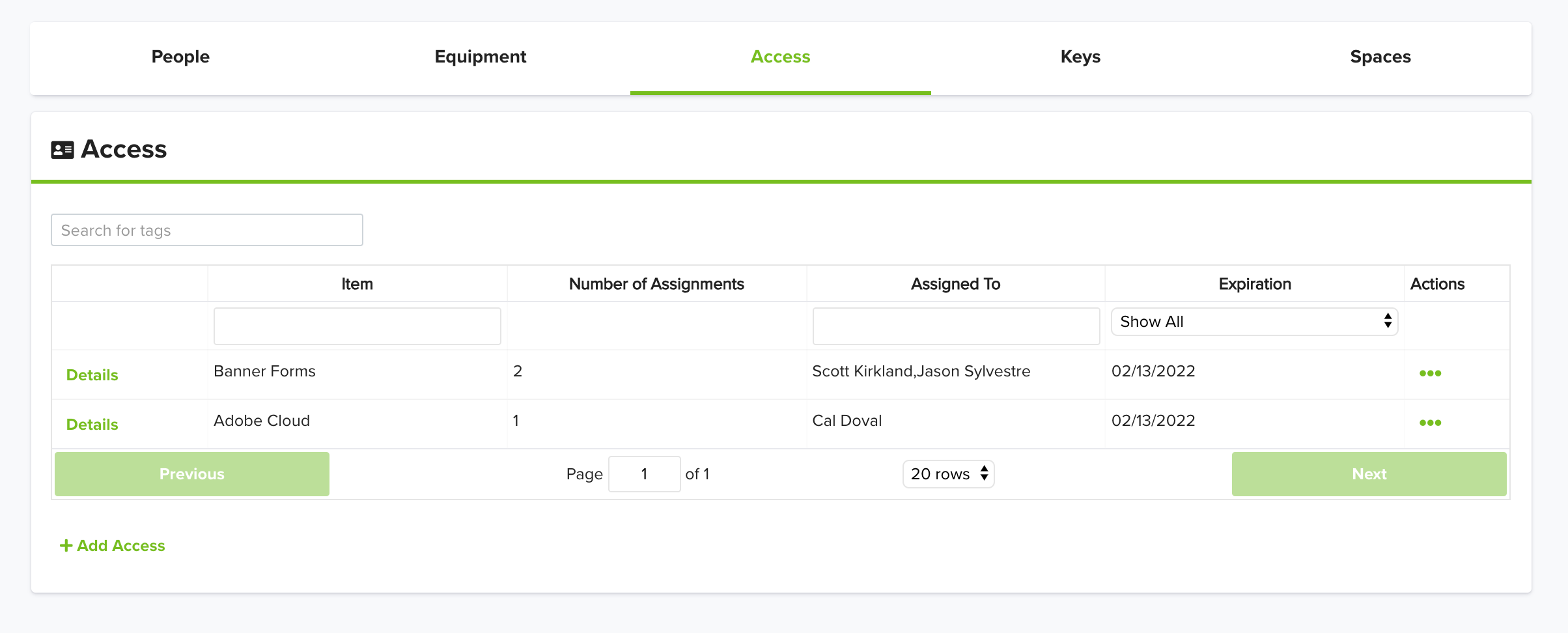This screenshot has width=1568, height=633.
Task: Click the page number input field
Action: point(644,474)
